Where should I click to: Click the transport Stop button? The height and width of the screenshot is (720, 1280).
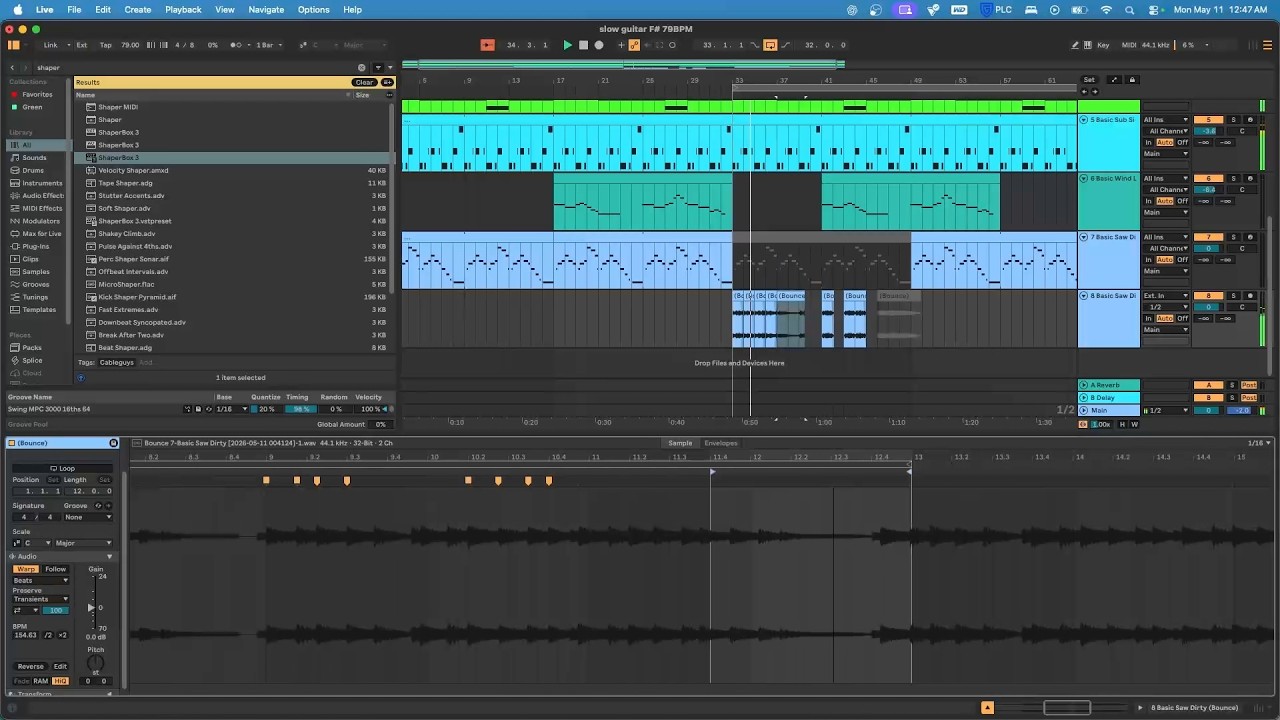tap(584, 45)
